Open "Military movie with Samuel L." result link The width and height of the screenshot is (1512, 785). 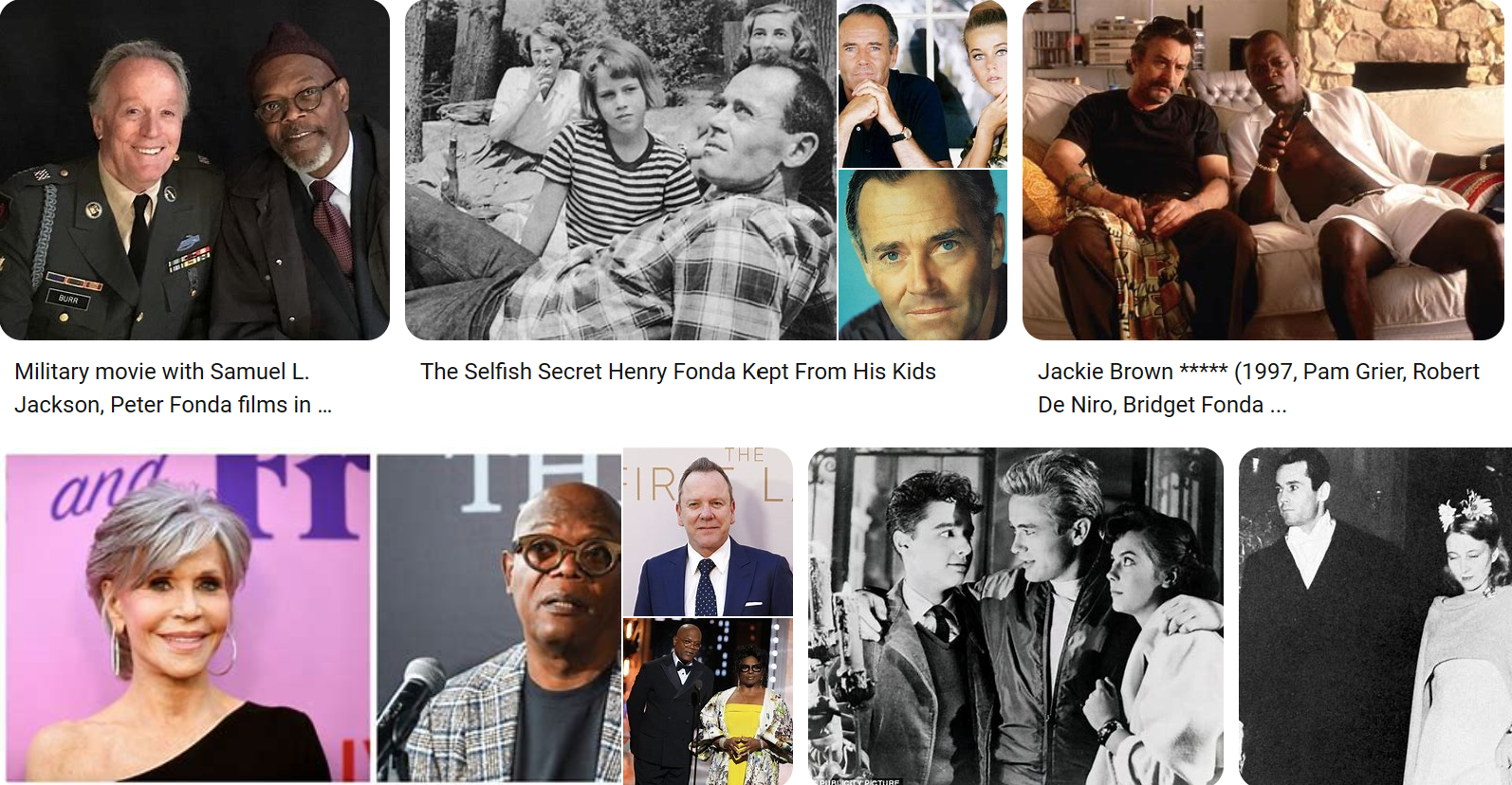[x=162, y=372]
